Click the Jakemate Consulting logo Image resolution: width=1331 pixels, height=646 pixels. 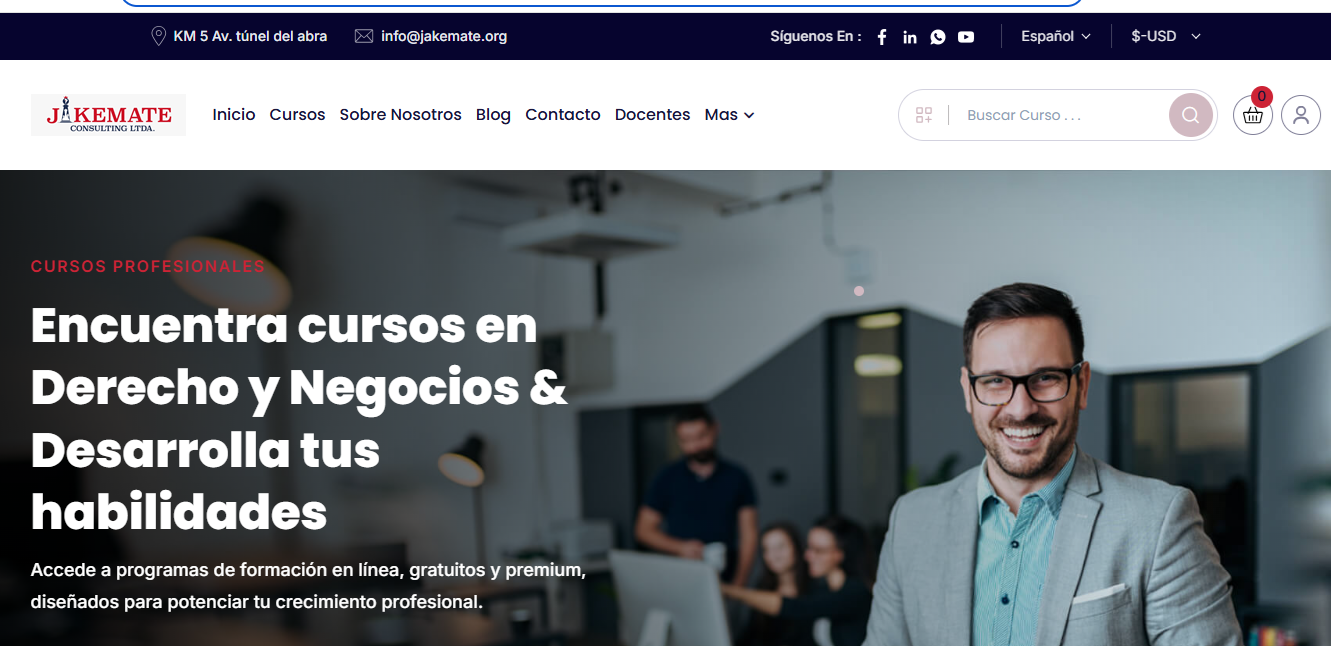[x=108, y=115]
